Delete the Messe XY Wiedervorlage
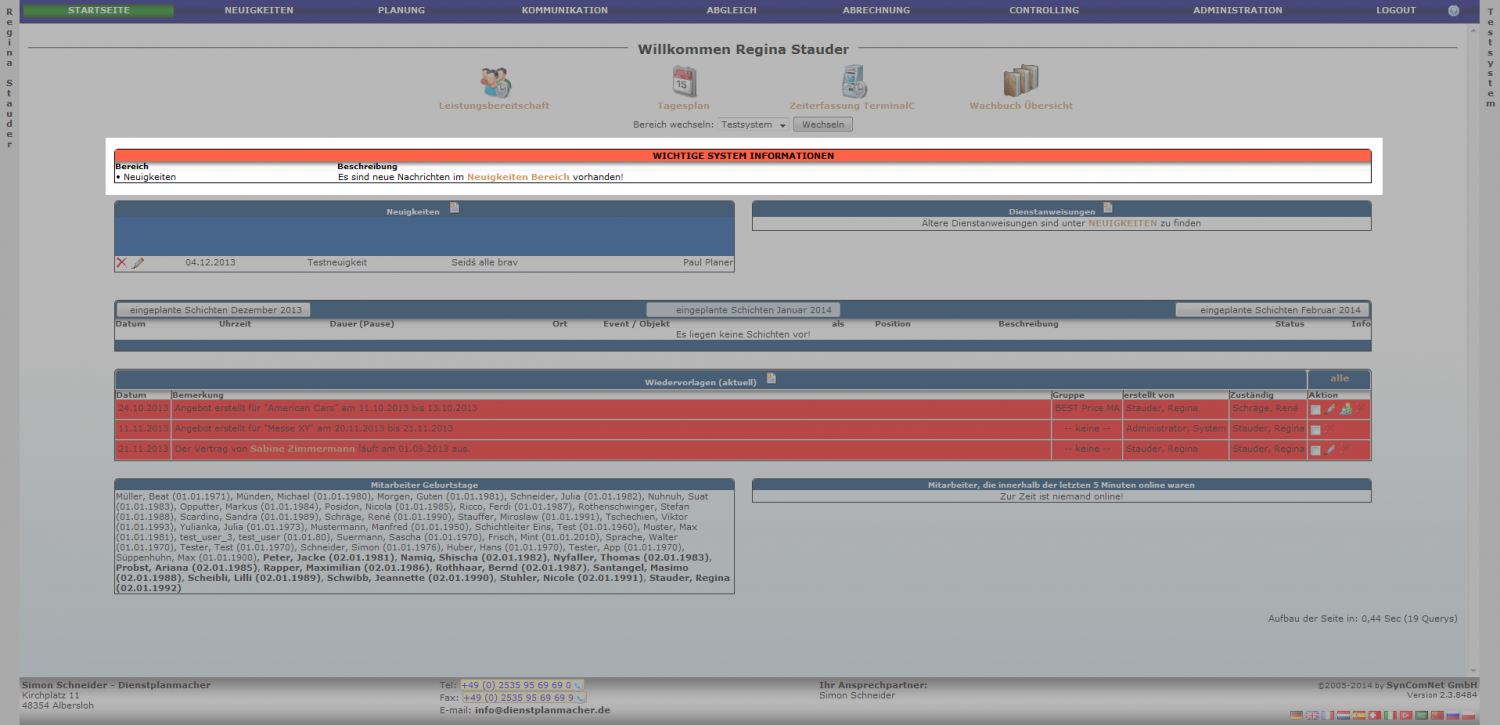1500x725 pixels. point(1329,428)
